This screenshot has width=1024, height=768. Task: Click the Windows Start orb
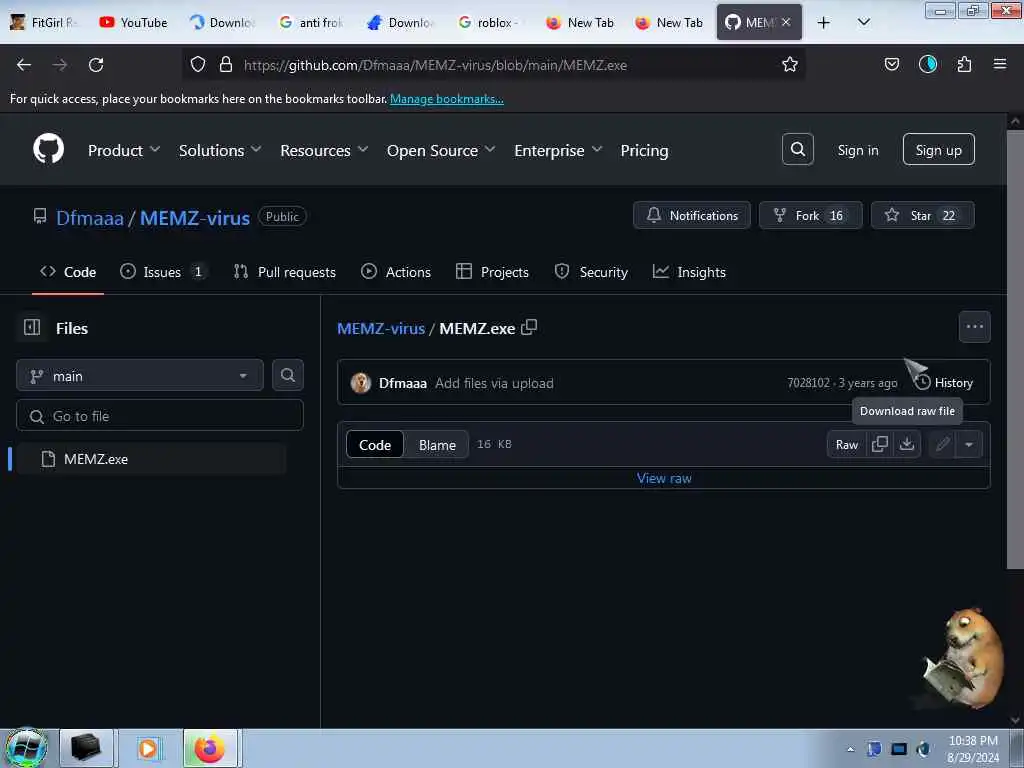tap(26, 748)
